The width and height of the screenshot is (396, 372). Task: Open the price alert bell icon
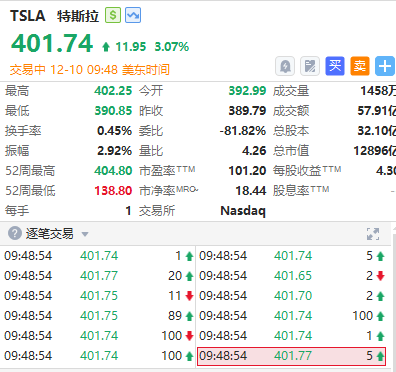click(x=285, y=66)
